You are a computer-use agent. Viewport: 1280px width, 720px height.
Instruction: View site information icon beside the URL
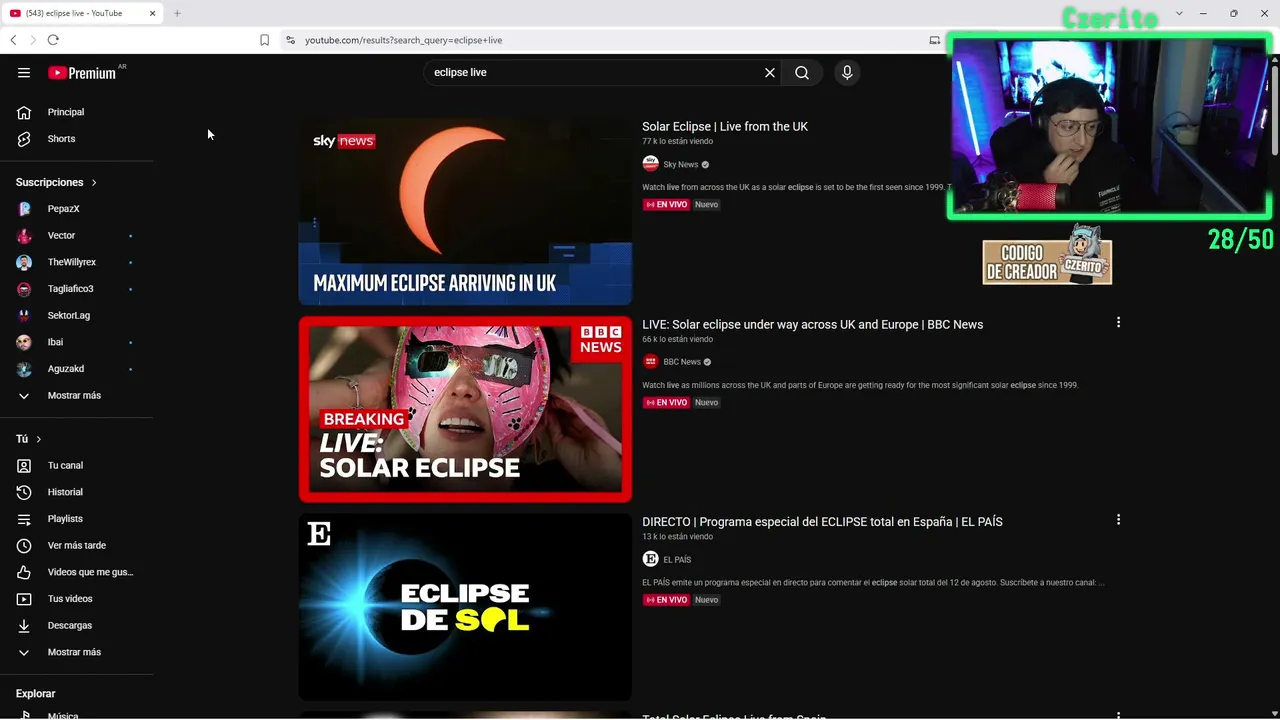pos(290,40)
